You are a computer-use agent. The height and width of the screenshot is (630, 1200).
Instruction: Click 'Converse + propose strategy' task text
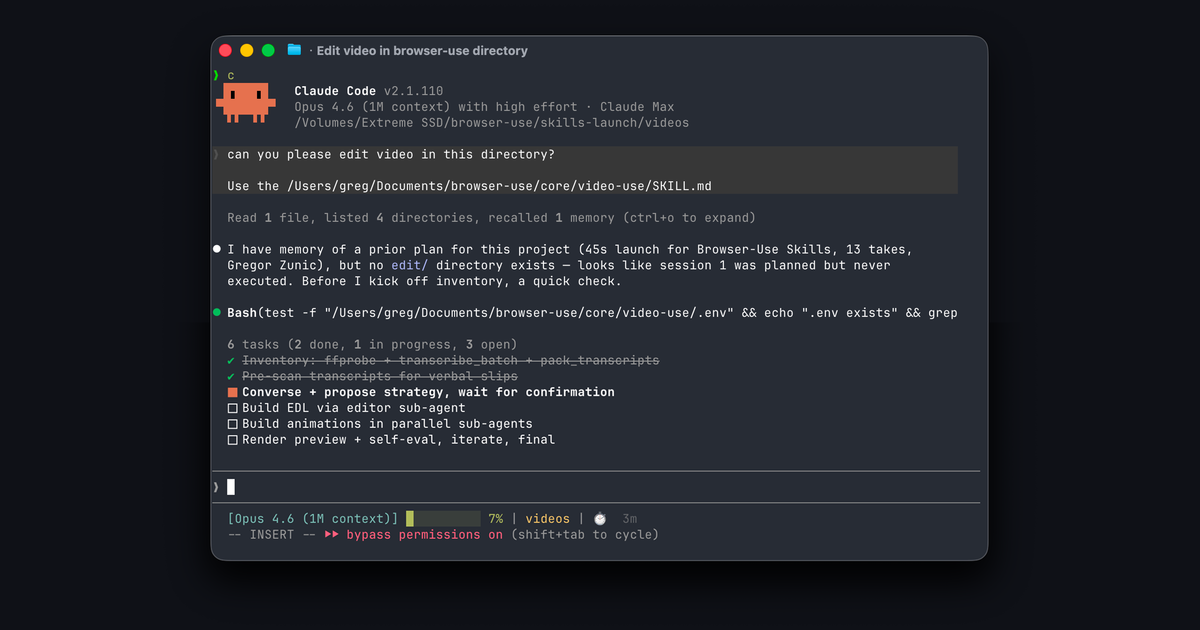(x=428, y=392)
